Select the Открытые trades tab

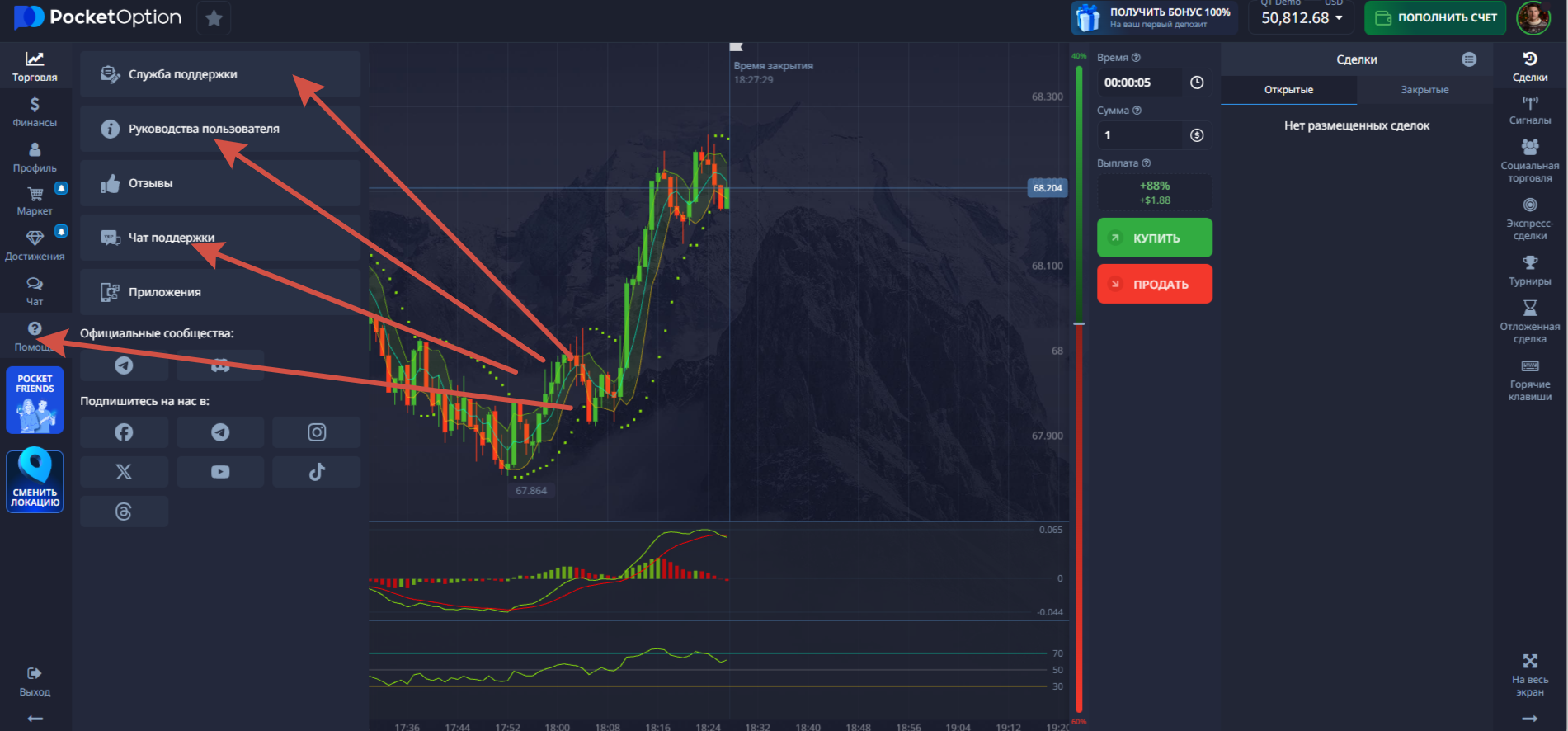point(1288,90)
